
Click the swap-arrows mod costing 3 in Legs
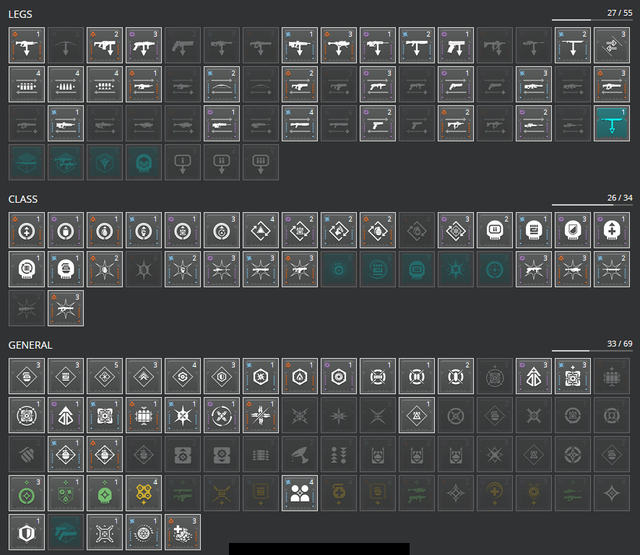[x=611, y=45]
